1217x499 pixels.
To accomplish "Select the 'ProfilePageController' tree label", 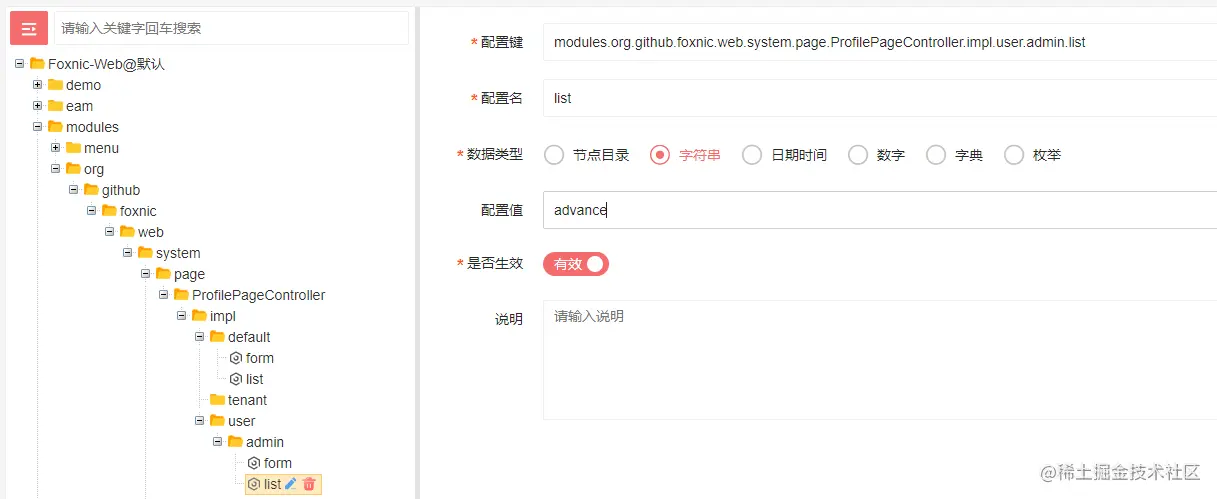I will (x=258, y=295).
